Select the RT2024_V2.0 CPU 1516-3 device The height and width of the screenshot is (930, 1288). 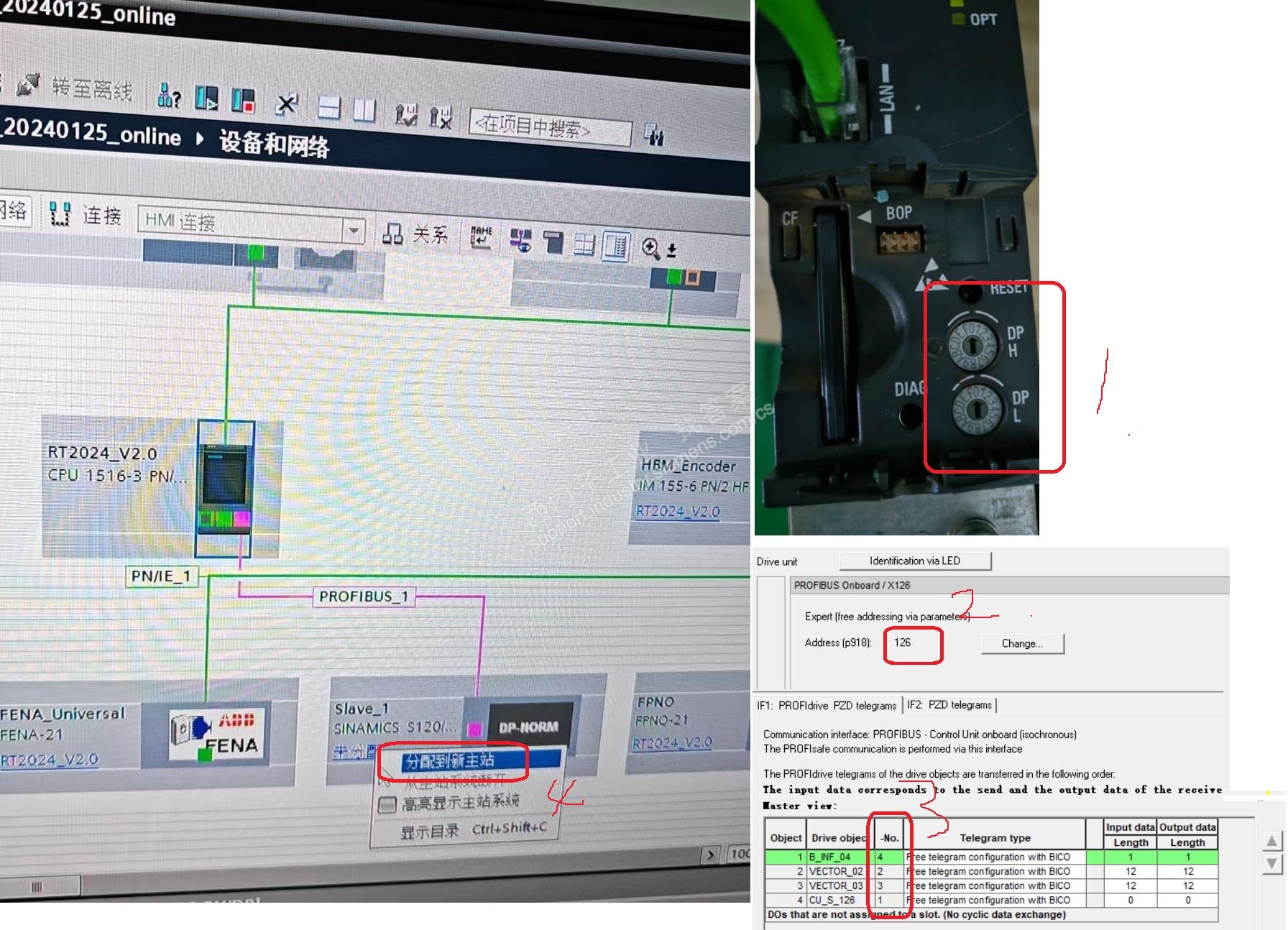click(x=225, y=489)
